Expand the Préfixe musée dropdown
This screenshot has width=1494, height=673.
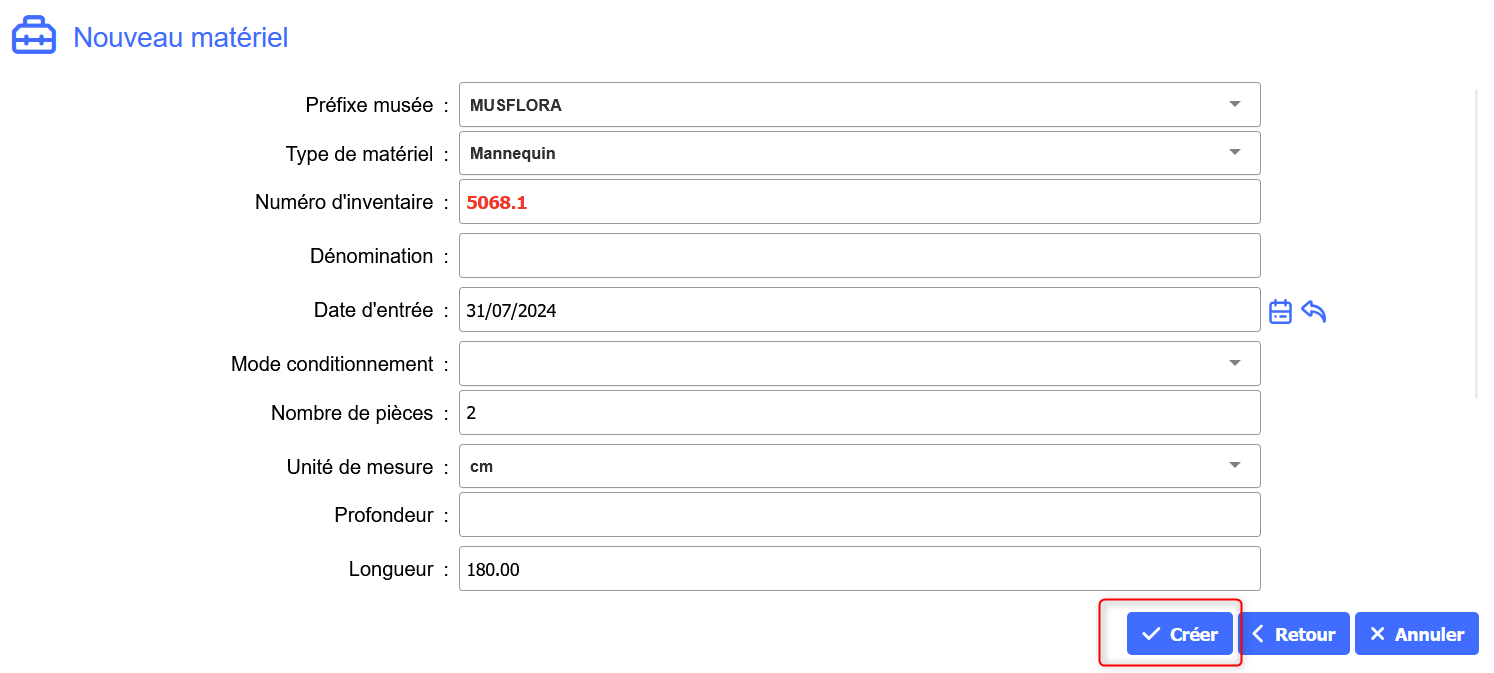click(1234, 104)
